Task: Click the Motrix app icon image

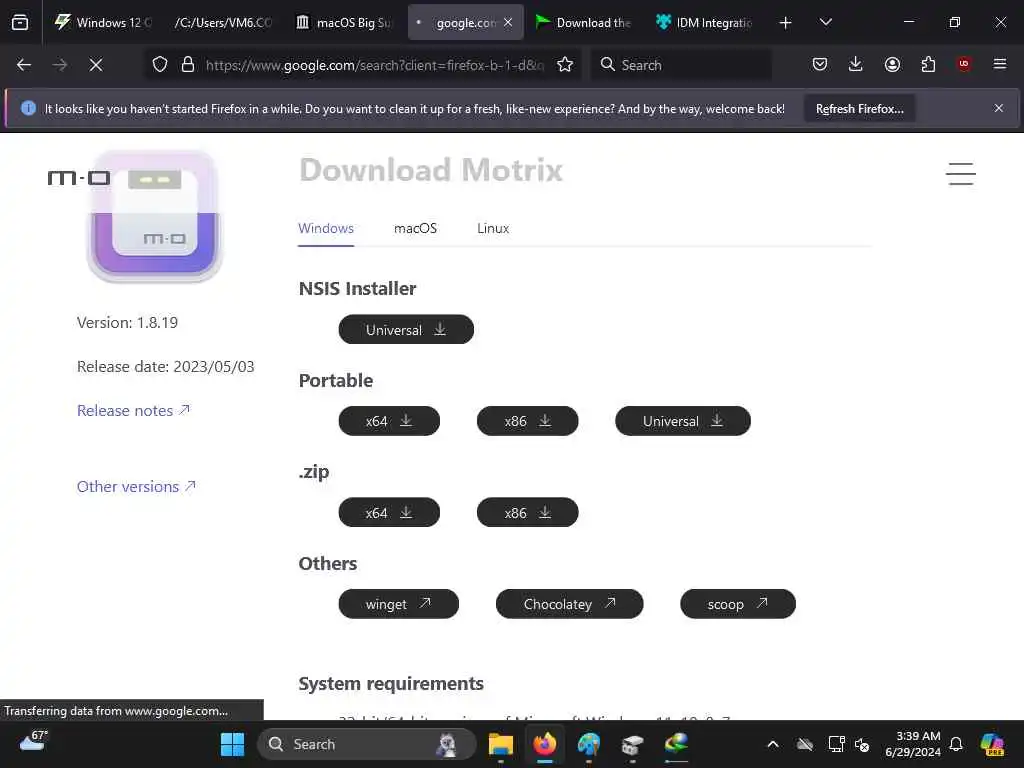Action: 155,216
